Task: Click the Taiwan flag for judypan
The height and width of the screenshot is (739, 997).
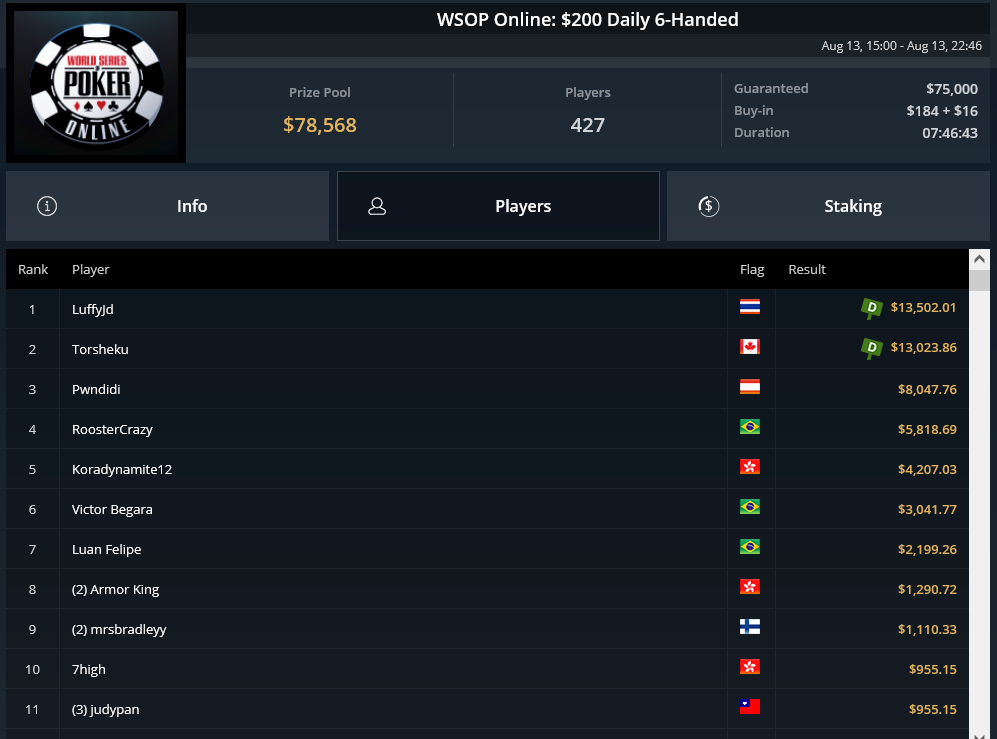Action: (x=750, y=707)
